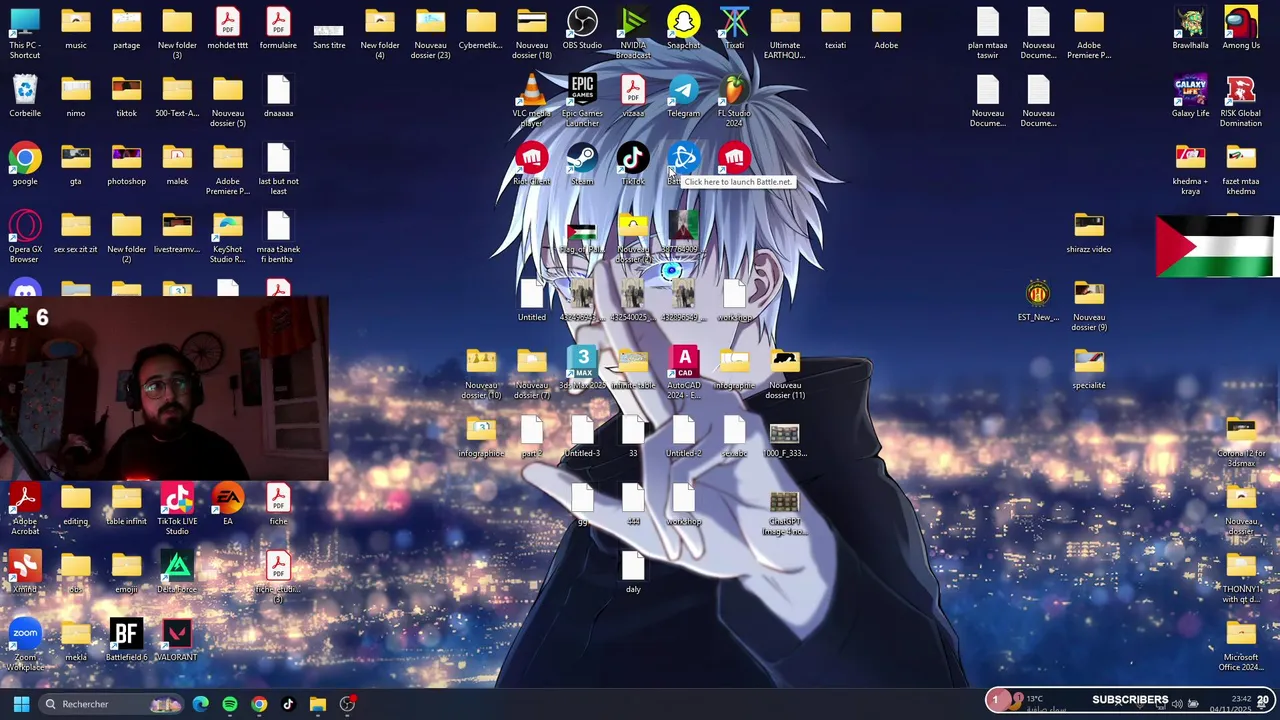Open the photoshop folder
Screen dimensions: 1280x720
click(126, 164)
